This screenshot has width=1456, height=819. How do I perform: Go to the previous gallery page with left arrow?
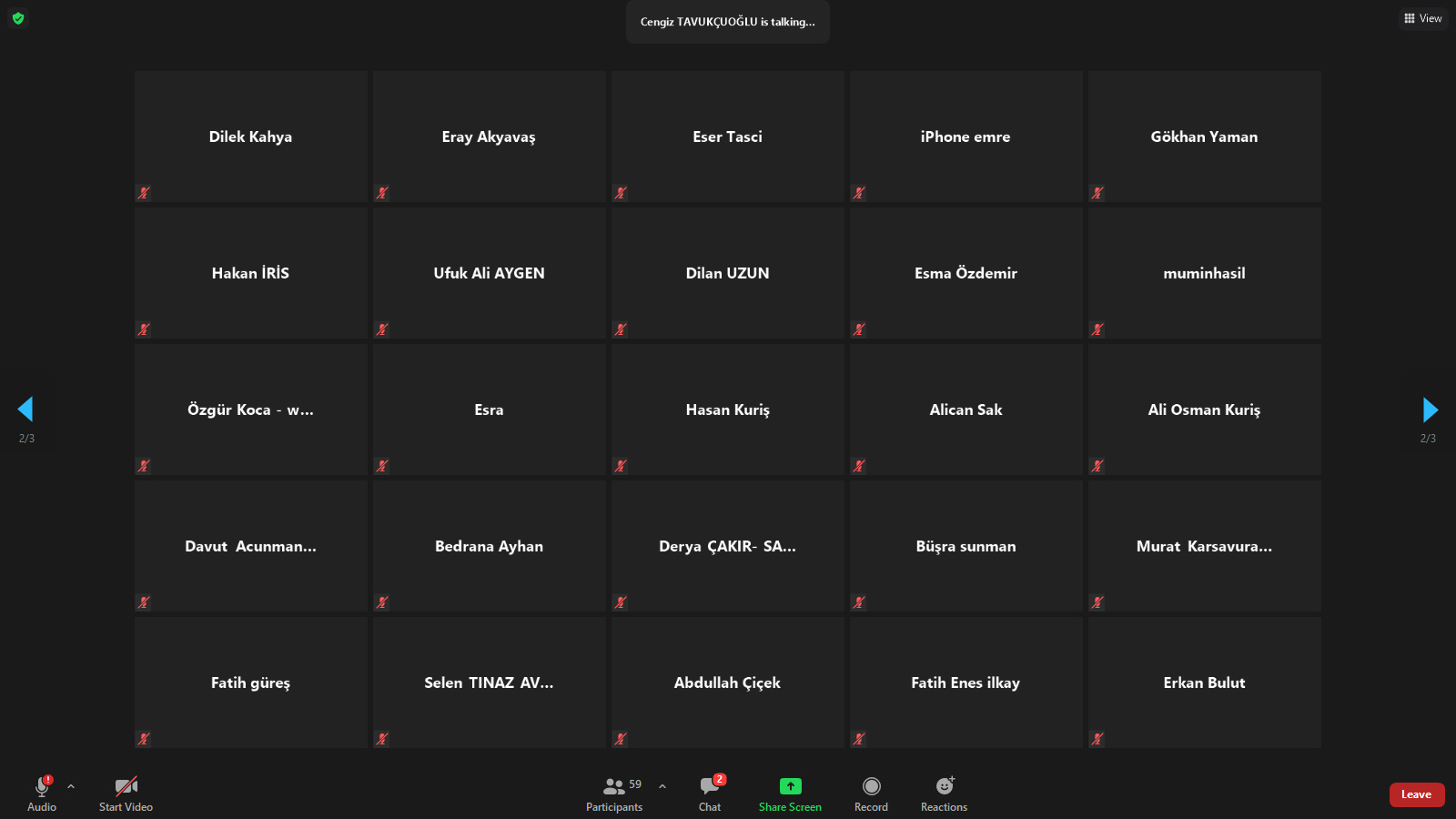pyautogui.click(x=25, y=409)
